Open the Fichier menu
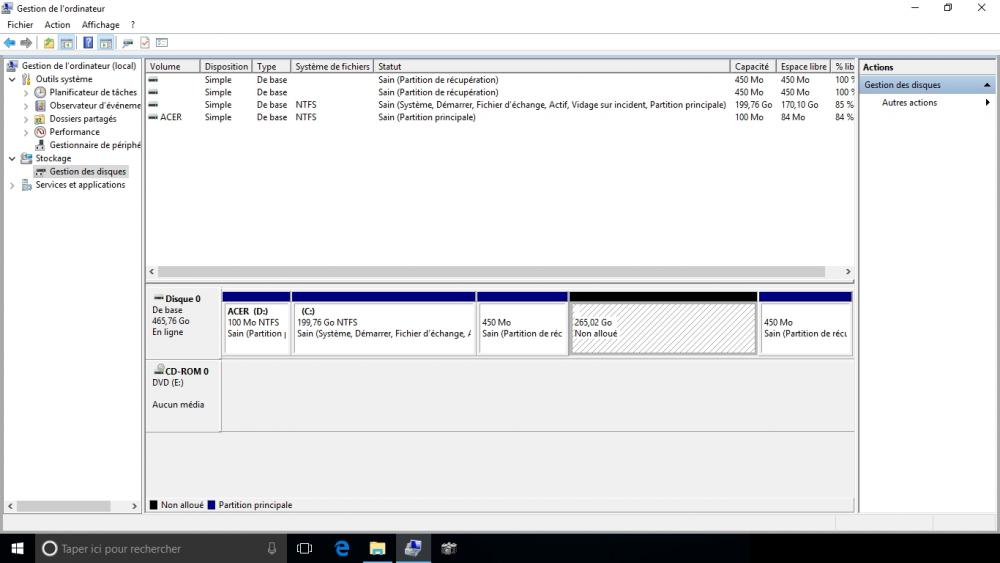Viewport: 1000px width, 563px height. tap(20, 25)
